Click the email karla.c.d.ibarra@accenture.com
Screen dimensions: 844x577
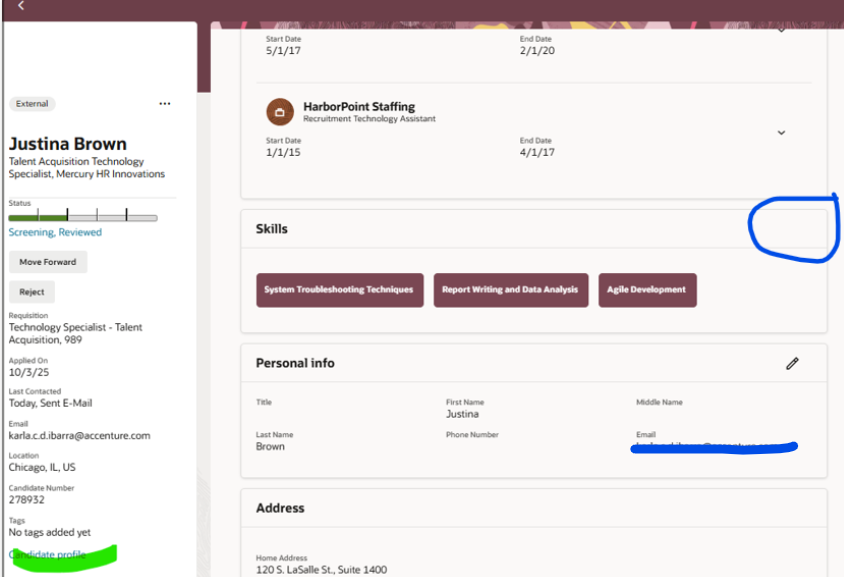coord(80,435)
